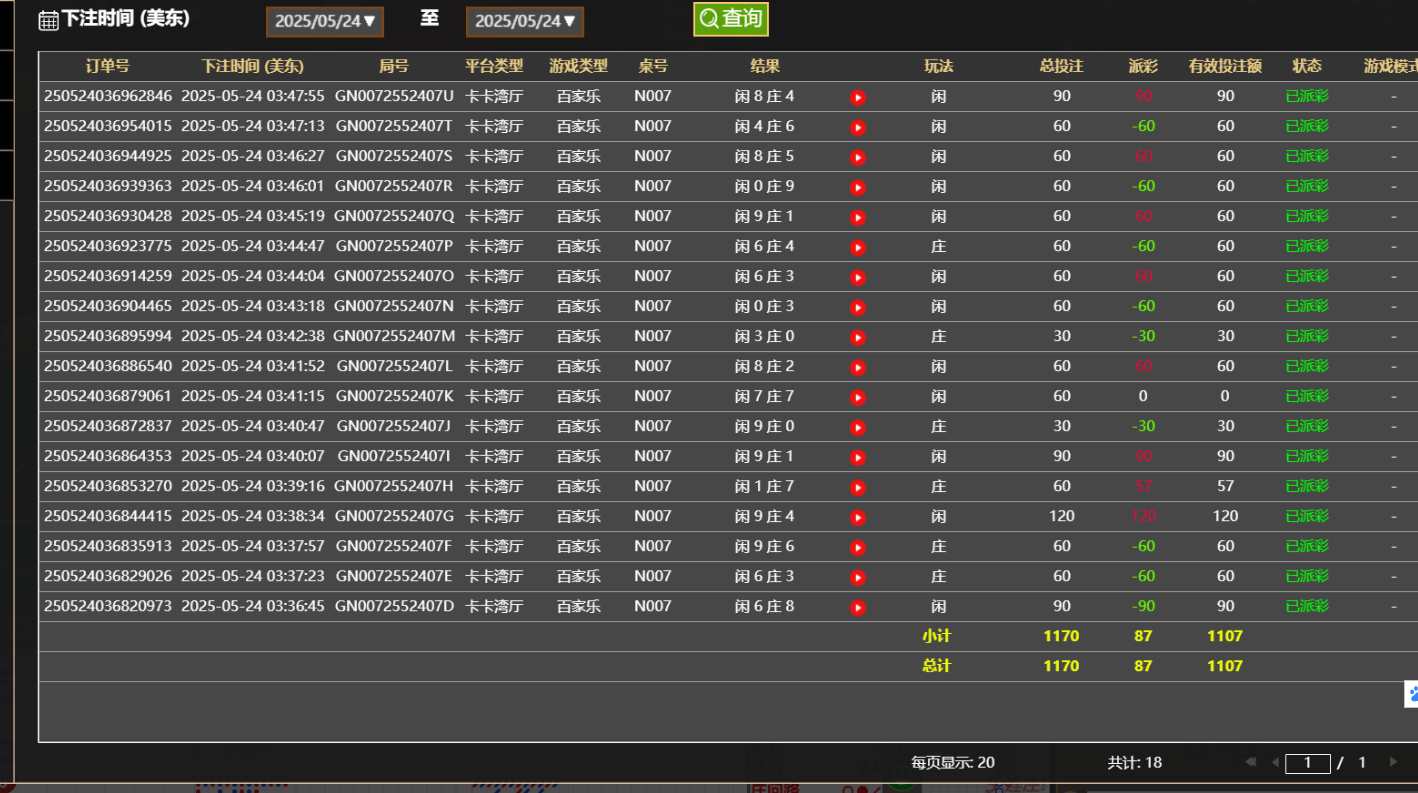
Task: Play replay for 闲 3 庄 0 result
Action: click(857, 336)
